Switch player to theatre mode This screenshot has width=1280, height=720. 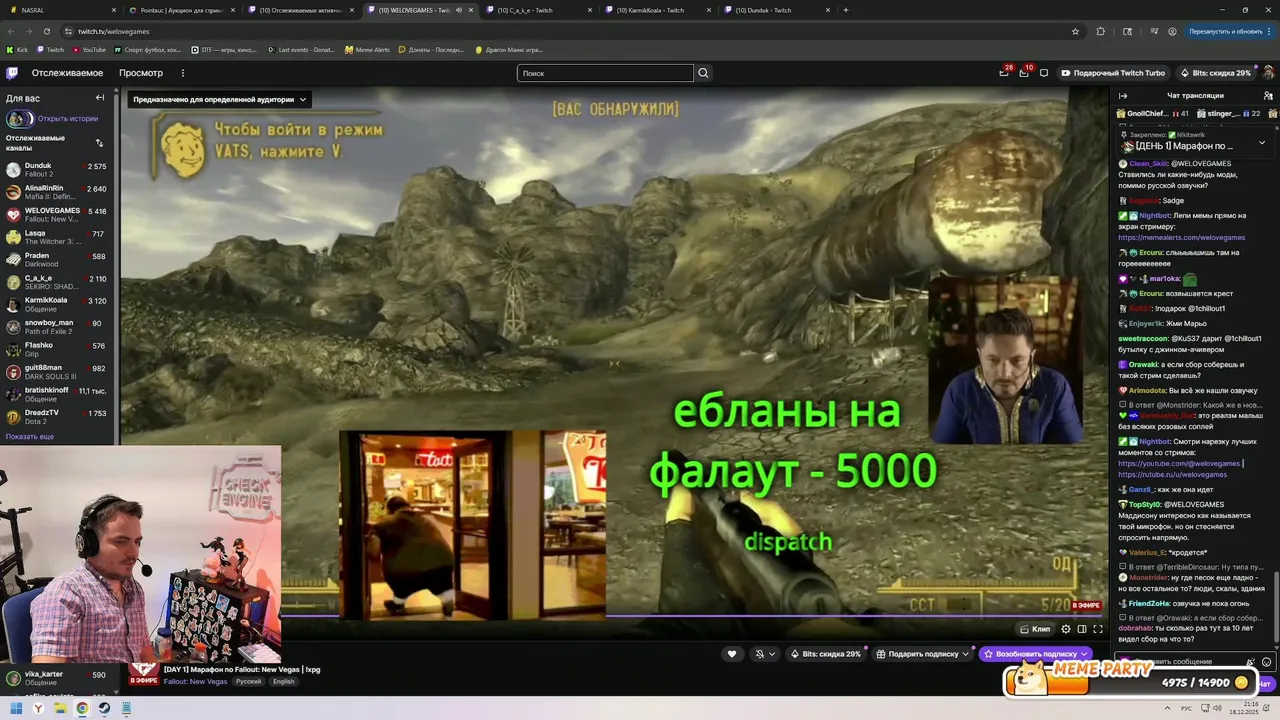(1082, 629)
